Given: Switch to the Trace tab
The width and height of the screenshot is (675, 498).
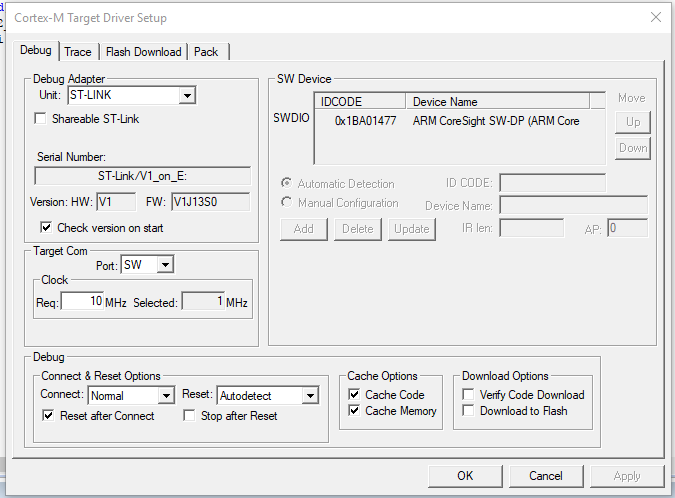Looking at the screenshot, I should point(77,52).
